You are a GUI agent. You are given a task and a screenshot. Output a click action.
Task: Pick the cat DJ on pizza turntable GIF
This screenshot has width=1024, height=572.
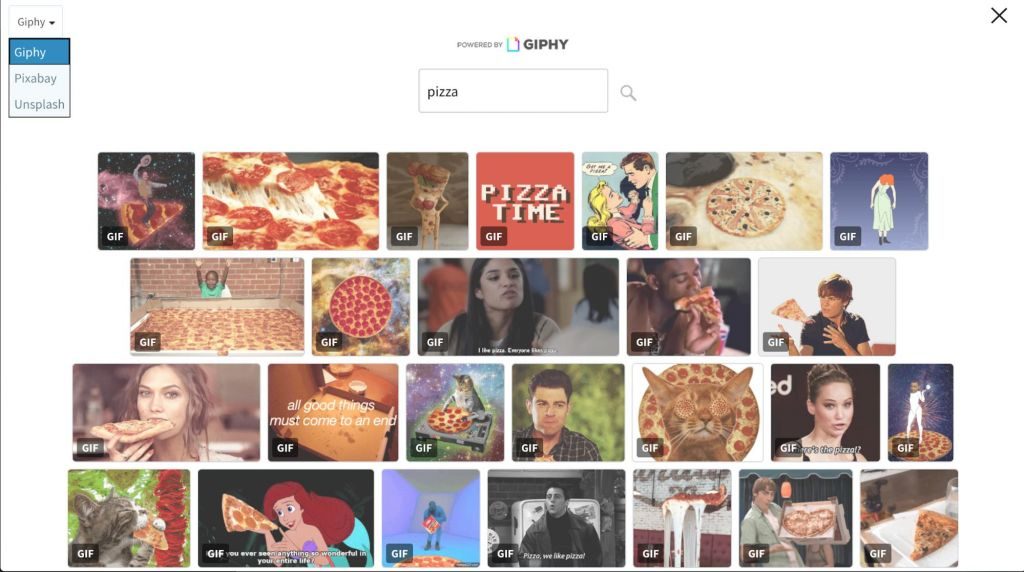coord(455,413)
